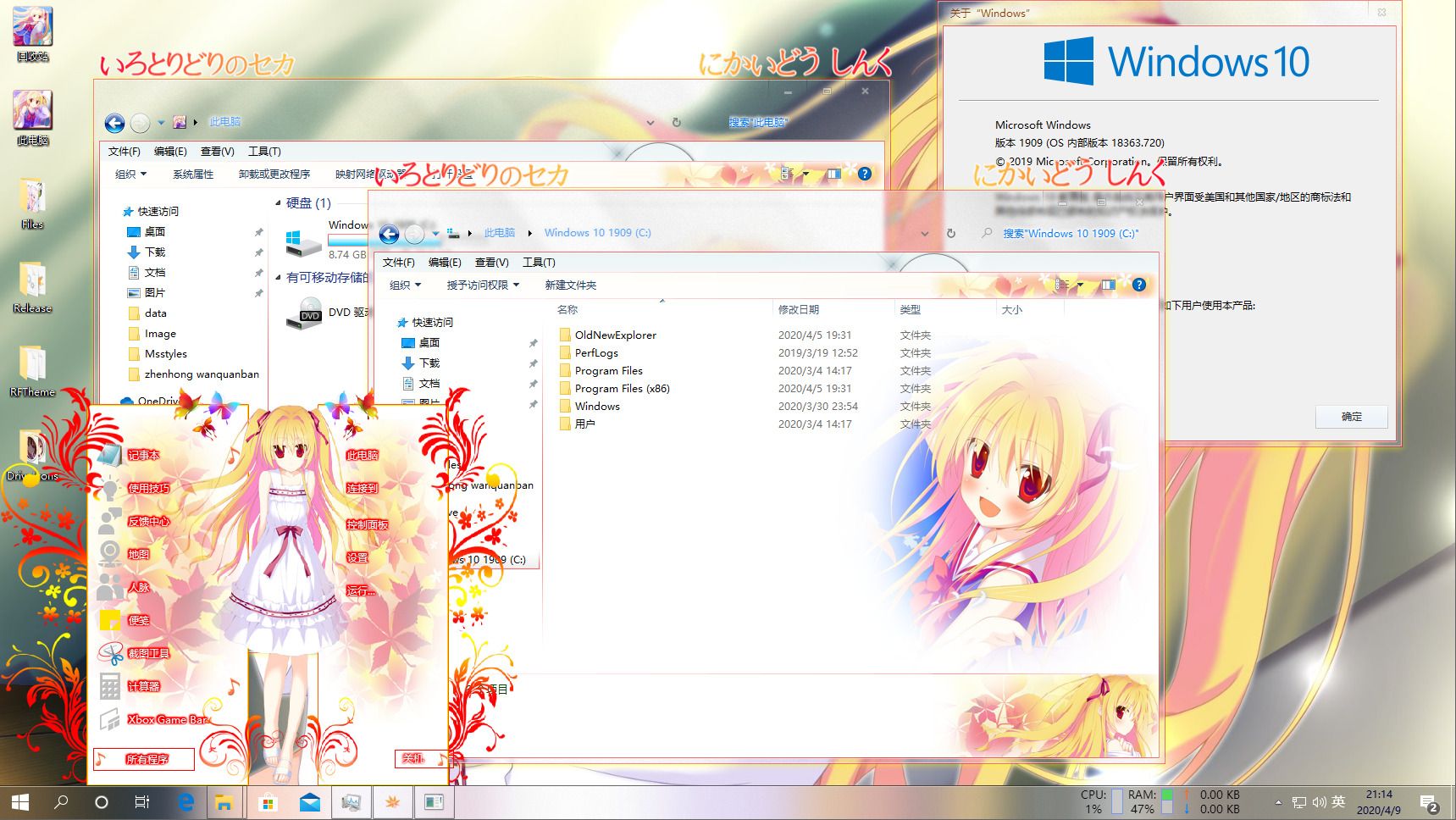Viewport: 1456px width, 820px height.
Task: Collapse the 有可移动存储 devices group
Action: [x=278, y=277]
